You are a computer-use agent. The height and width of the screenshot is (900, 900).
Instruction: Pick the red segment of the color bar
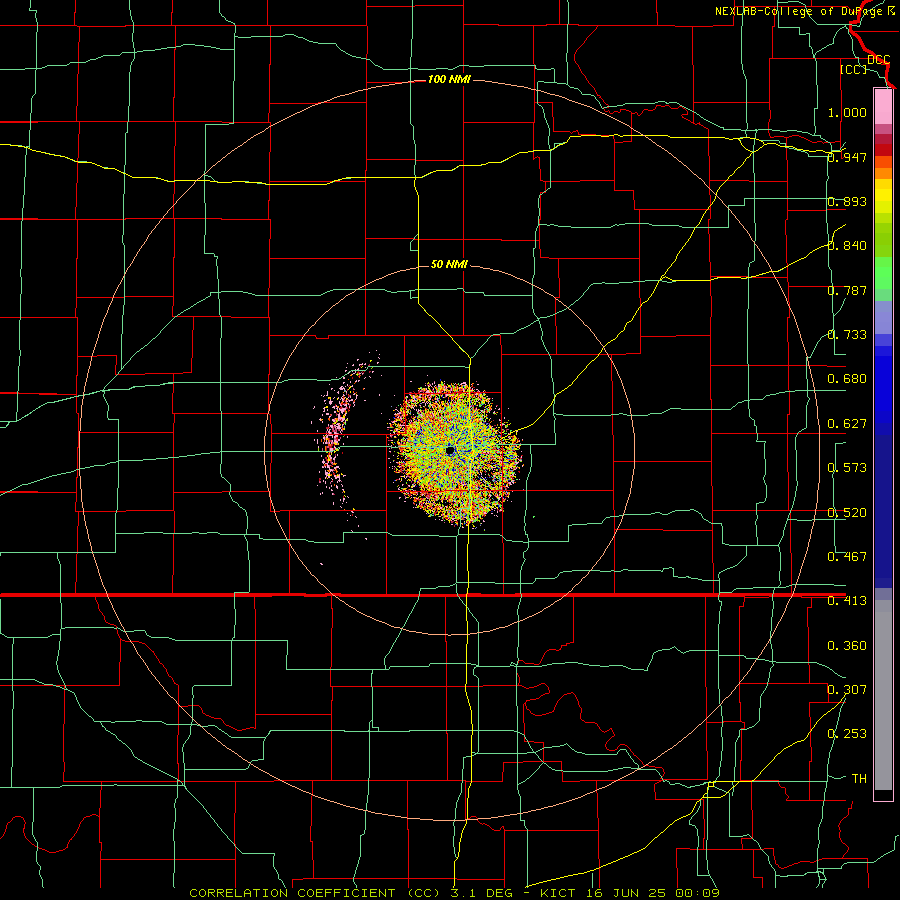(883, 150)
